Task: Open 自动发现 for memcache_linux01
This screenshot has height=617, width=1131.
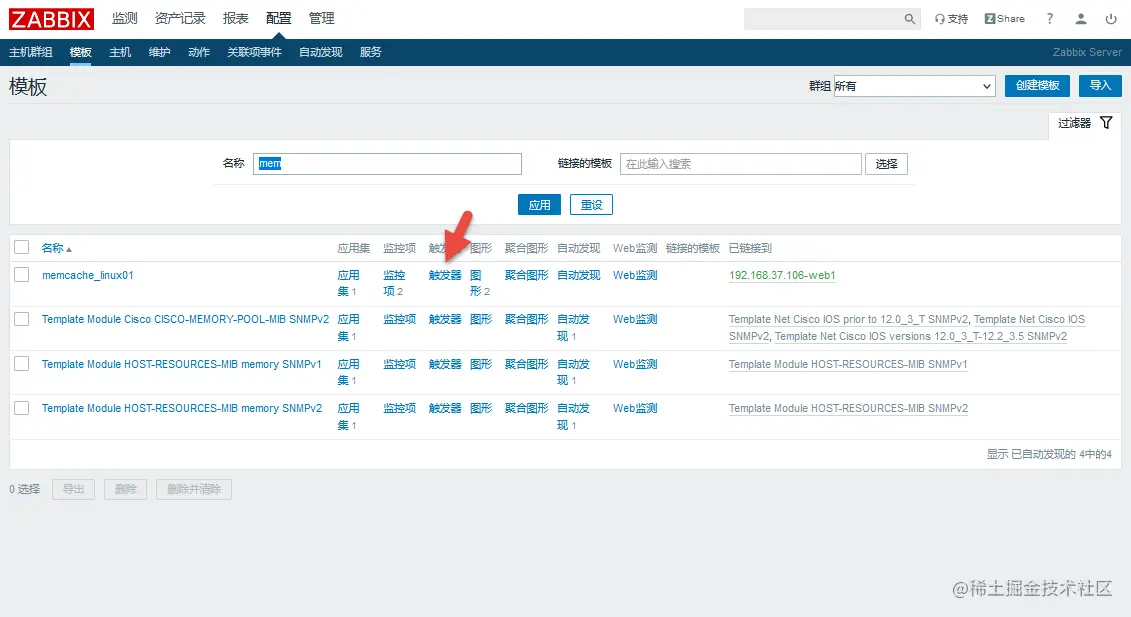Action: [x=578, y=275]
